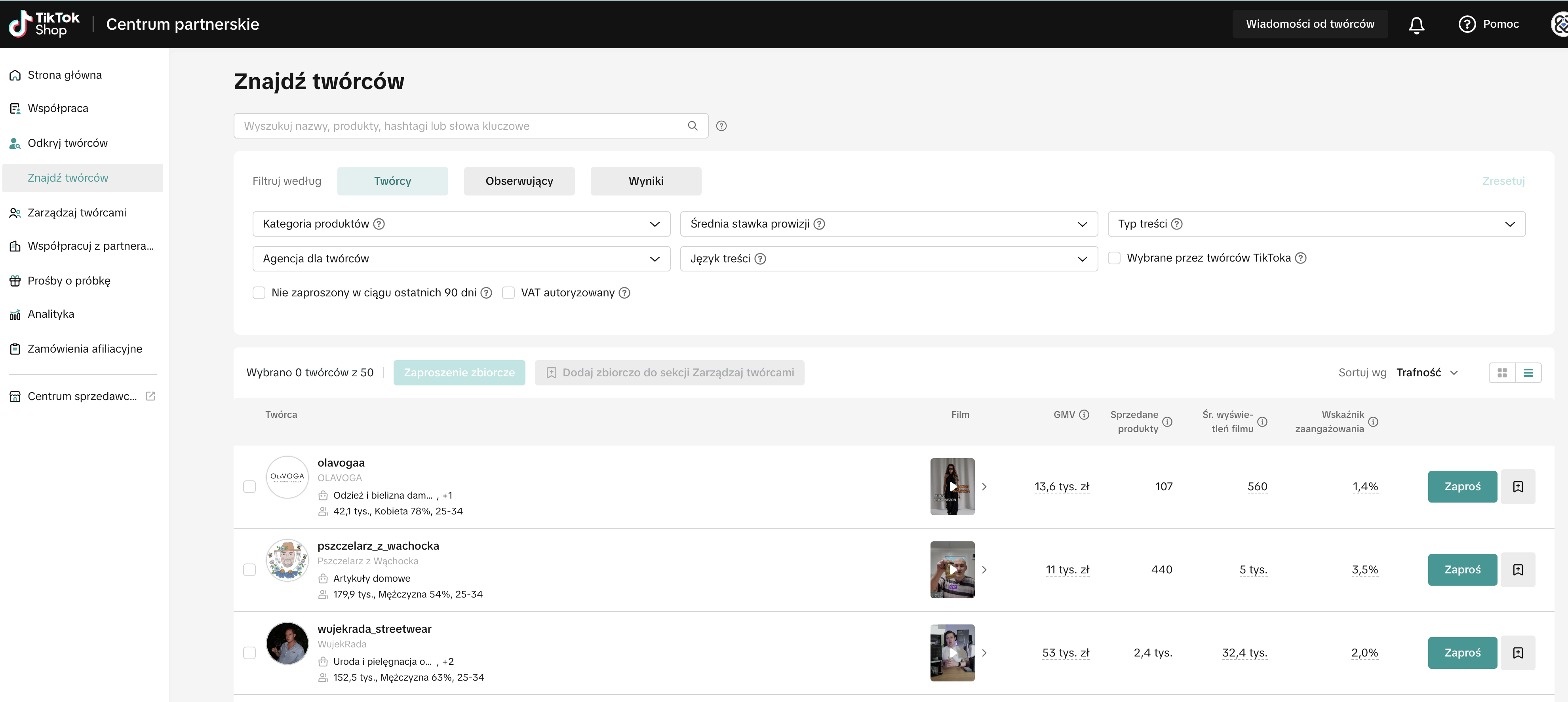The width and height of the screenshot is (1568, 702).
Task: Switch to list view layout
Action: point(1528,373)
